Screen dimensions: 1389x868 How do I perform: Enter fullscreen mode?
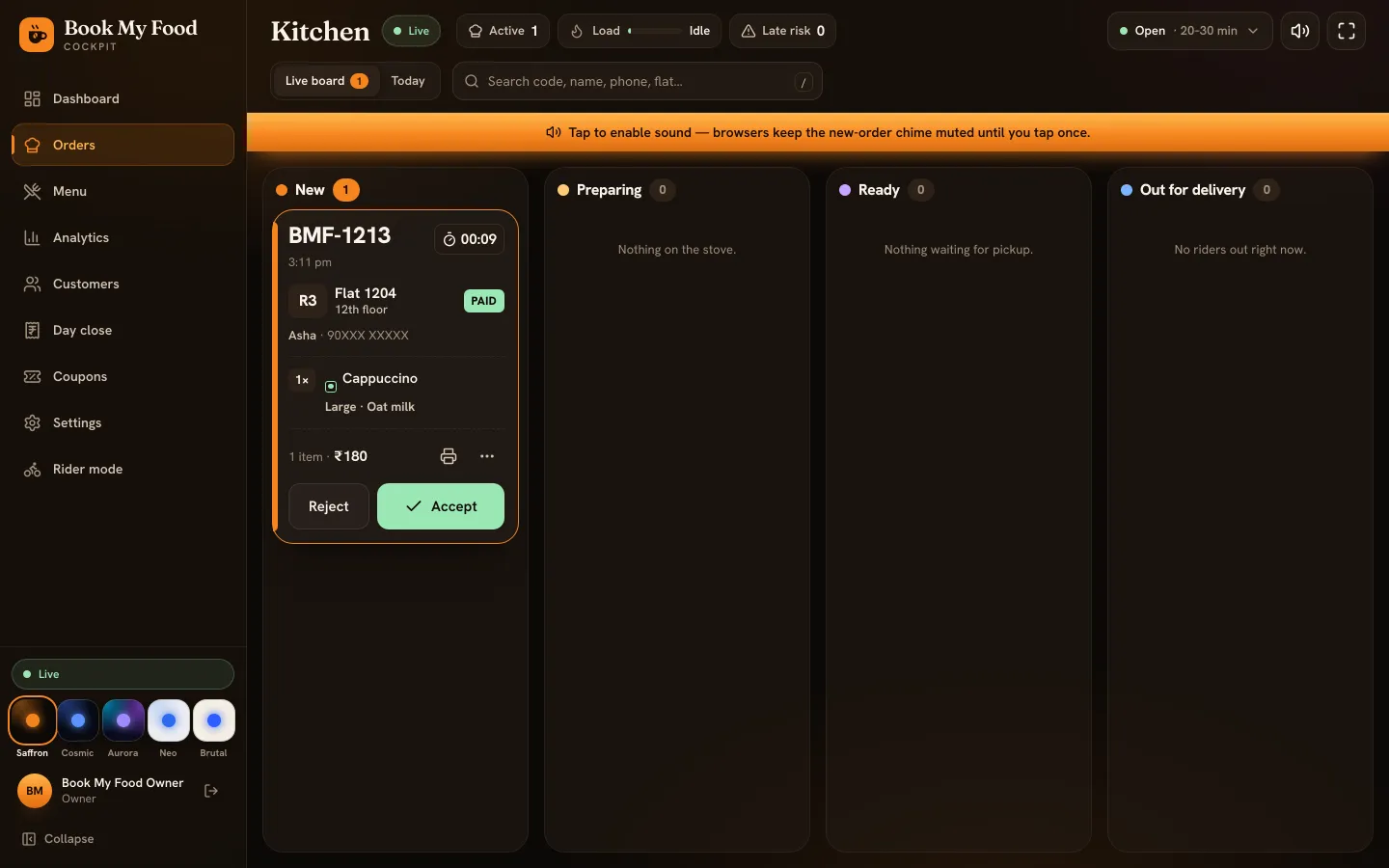(x=1347, y=31)
